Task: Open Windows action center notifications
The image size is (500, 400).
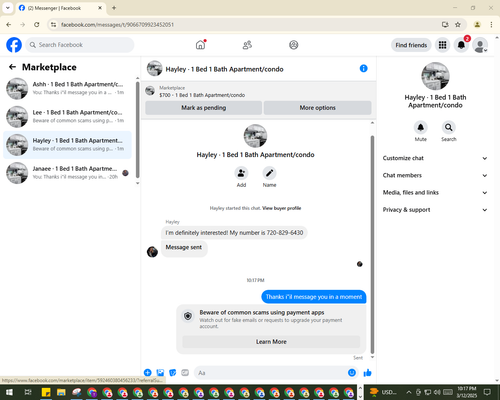Action: pos(487,392)
